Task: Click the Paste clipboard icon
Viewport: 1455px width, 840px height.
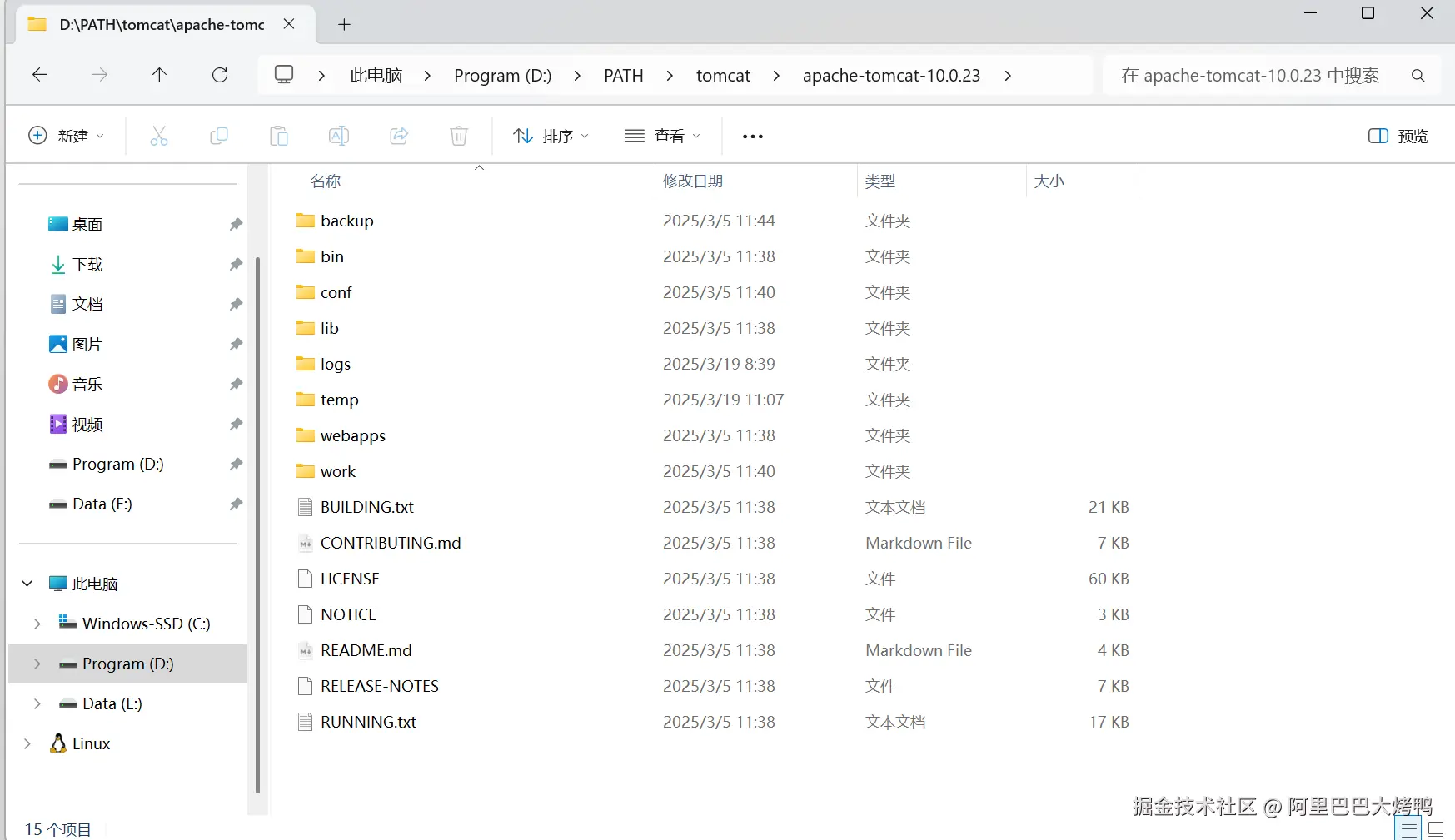Action: coord(279,136)
